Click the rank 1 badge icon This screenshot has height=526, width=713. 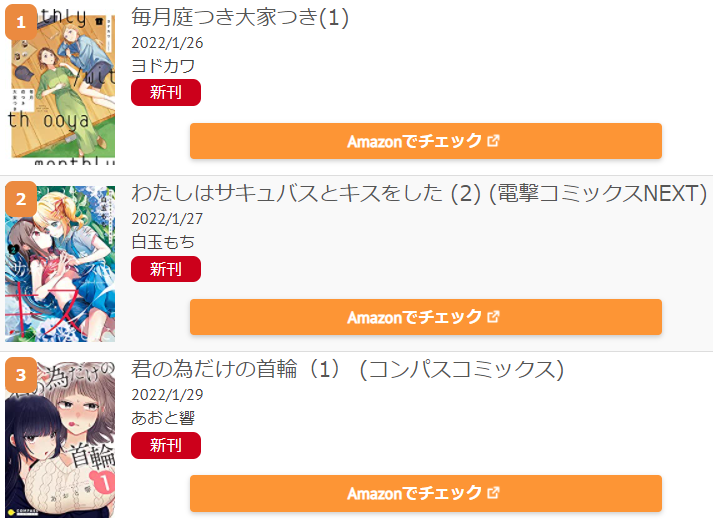[21, 22]
